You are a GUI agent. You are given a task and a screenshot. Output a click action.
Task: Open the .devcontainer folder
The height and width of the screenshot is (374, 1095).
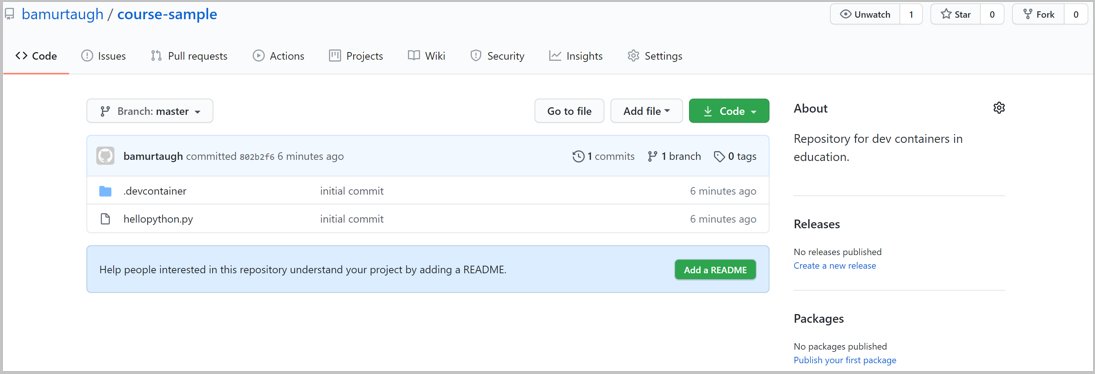point(155,191)
